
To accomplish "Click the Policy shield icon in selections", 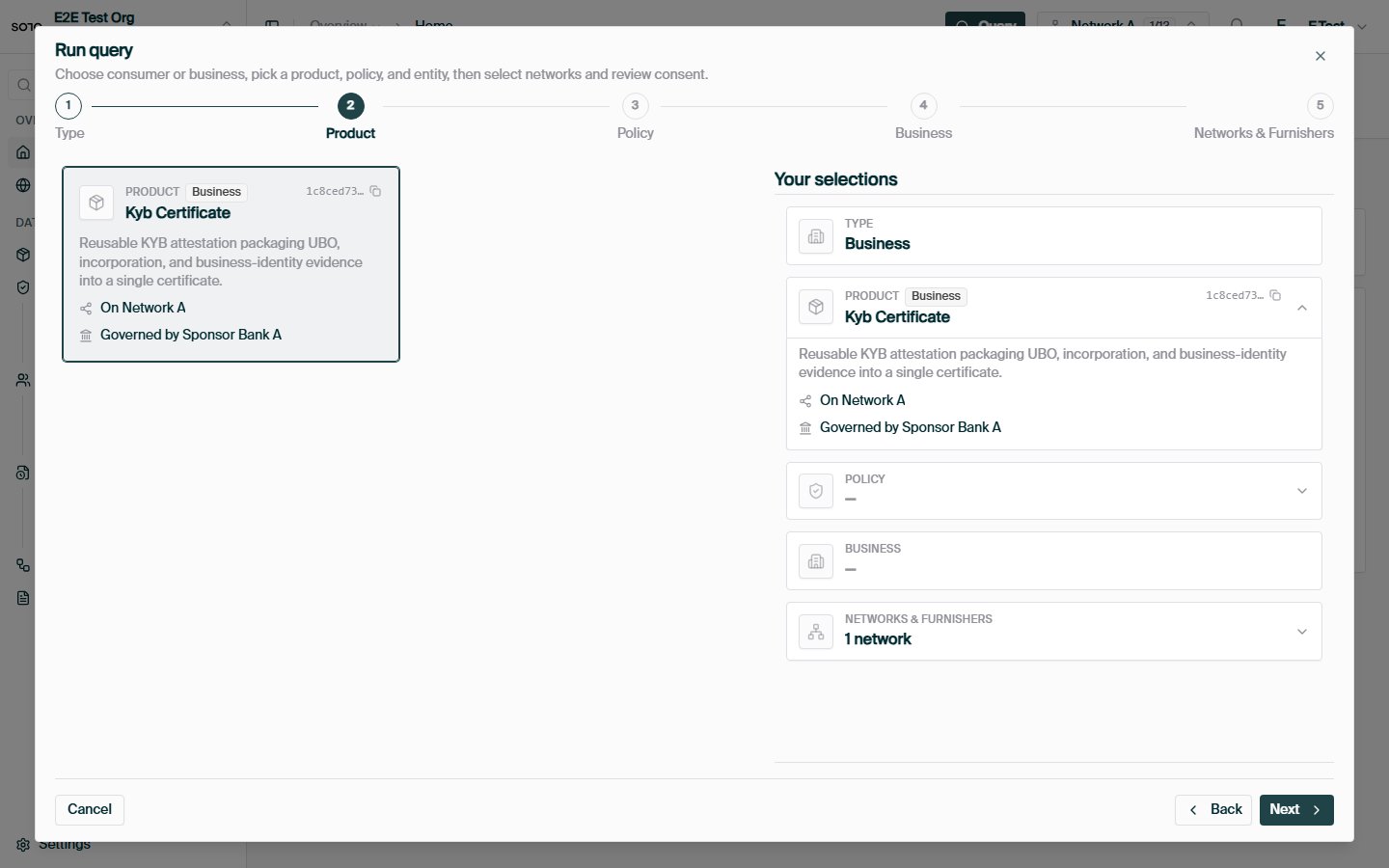I will (x=816, y=491).
